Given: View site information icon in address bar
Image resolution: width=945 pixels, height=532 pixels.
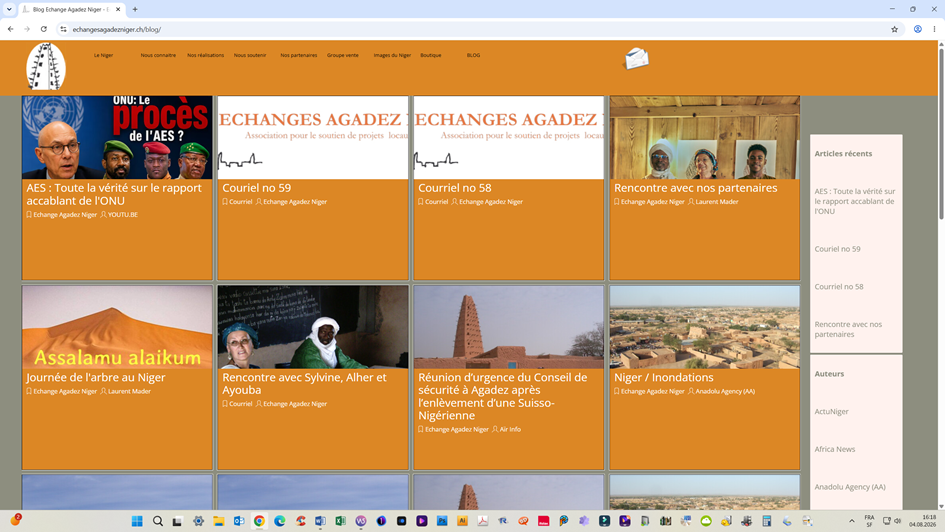Looking at the screenshot, I should pyautogui.click(x=63, y=29).
